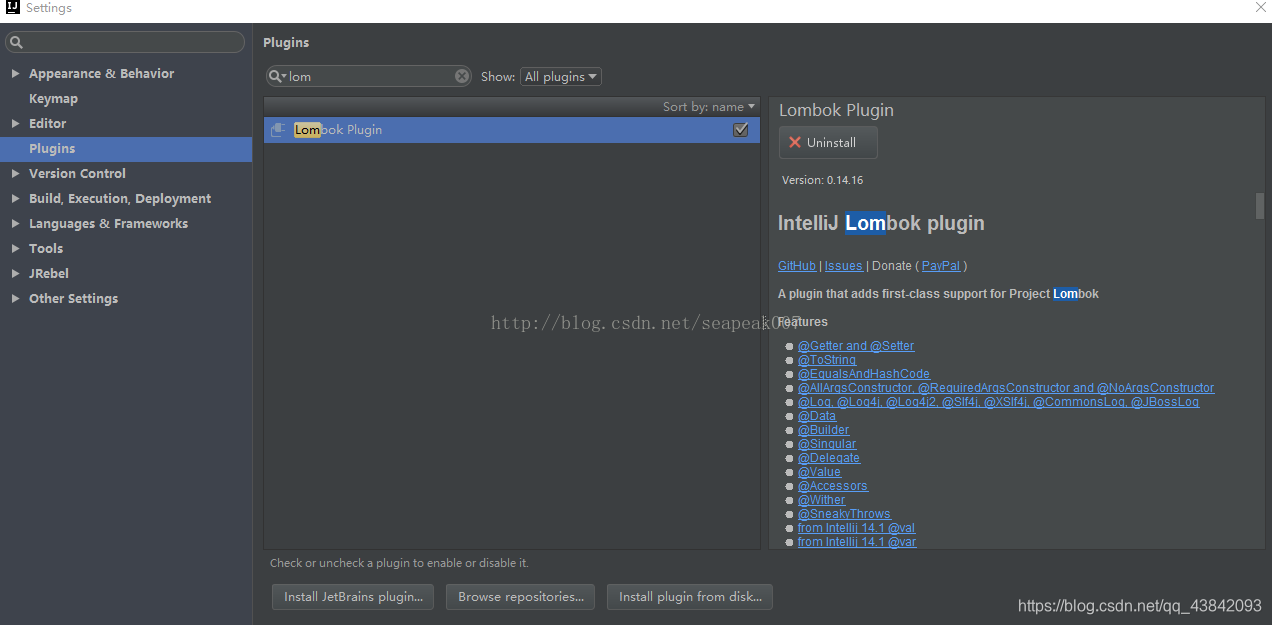Click the settings sidebar search field
The height and width of the screenshot is (625, 1272).
coord(125,42)
